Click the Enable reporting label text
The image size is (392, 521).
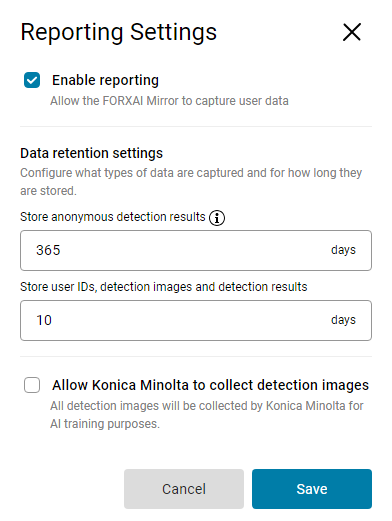click(105, 80)
